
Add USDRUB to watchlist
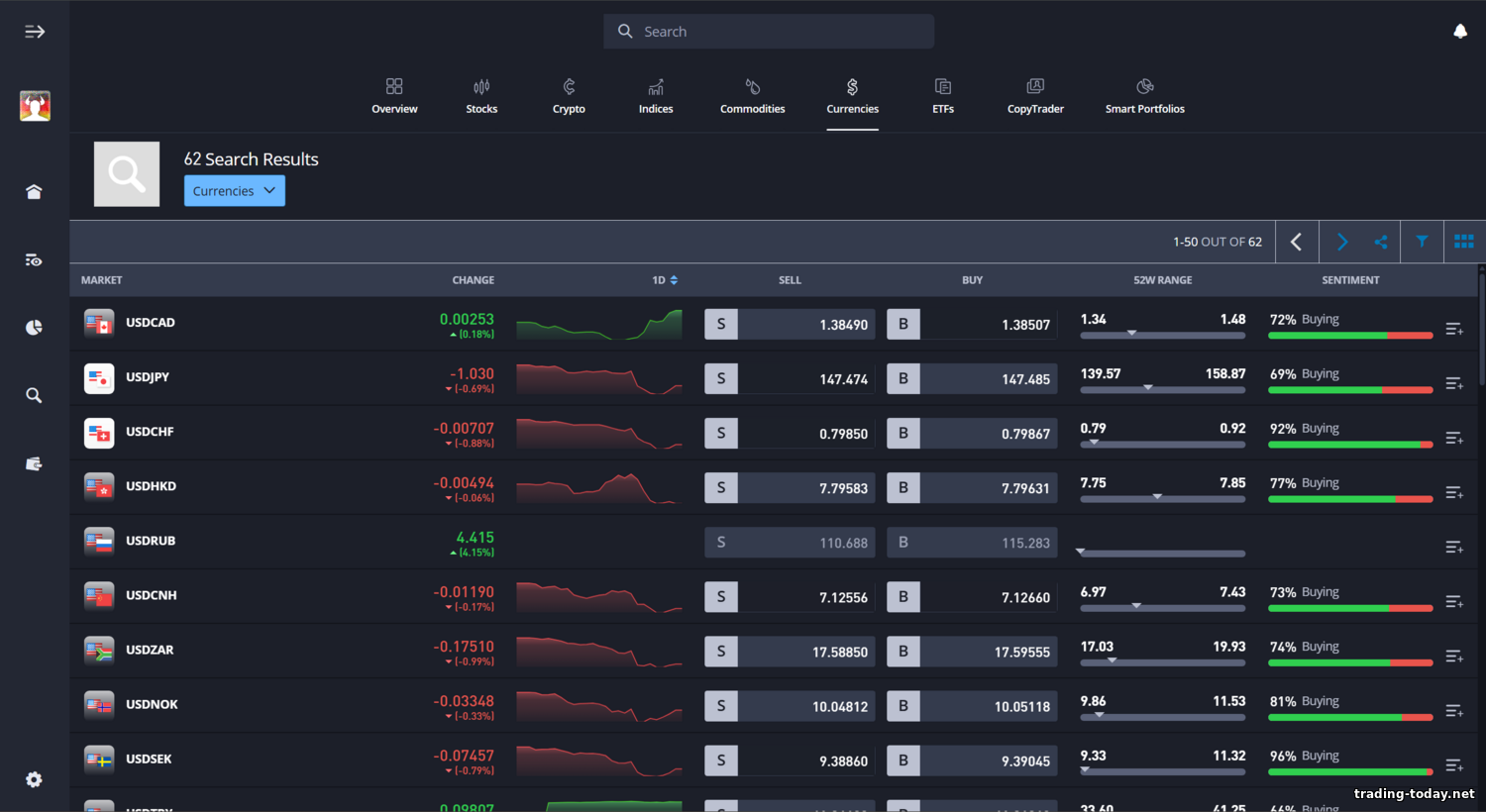1453,547
